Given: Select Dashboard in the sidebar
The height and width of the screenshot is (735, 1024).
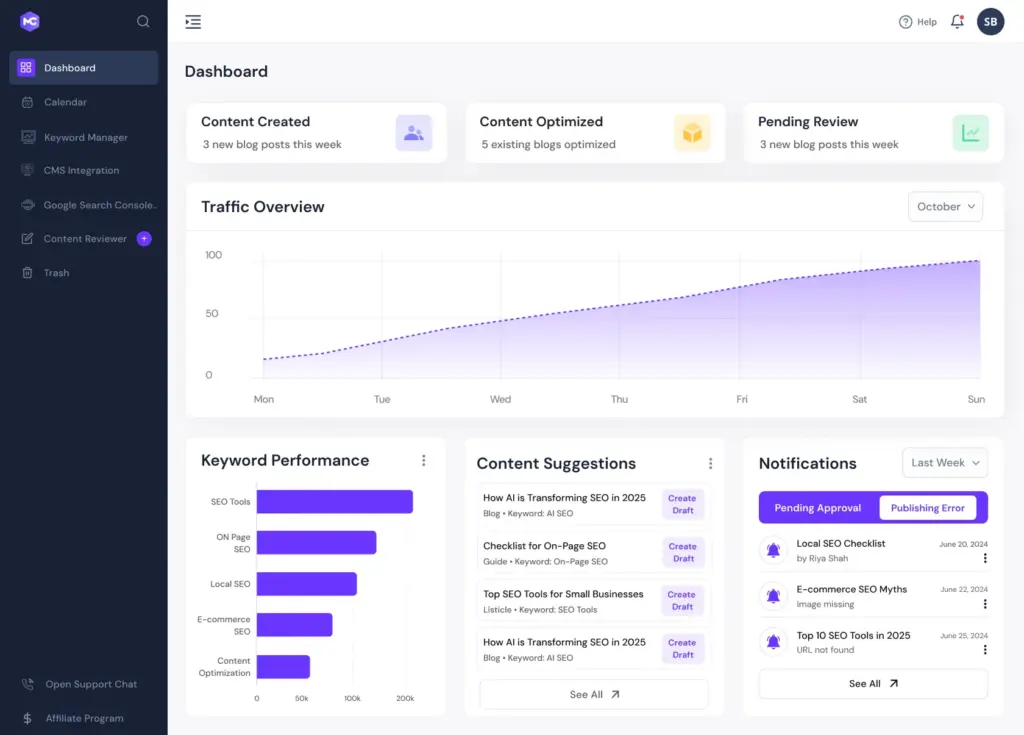Looking at the screenshot, I should pyautogui.click(x=70, y=67).
